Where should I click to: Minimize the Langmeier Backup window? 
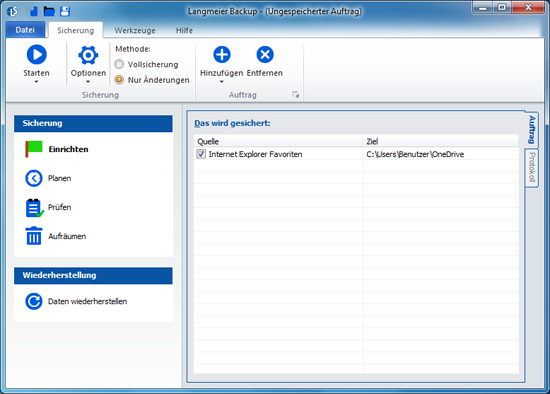pyautogui.click(x=483, y=7)
